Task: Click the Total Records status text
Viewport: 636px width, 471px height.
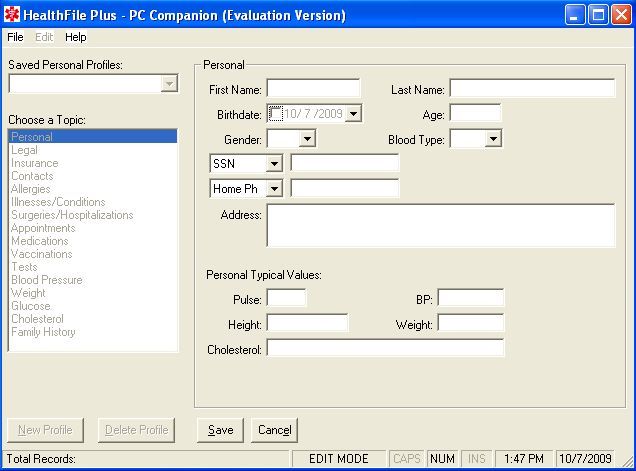Action: click(x=41, y=459)
